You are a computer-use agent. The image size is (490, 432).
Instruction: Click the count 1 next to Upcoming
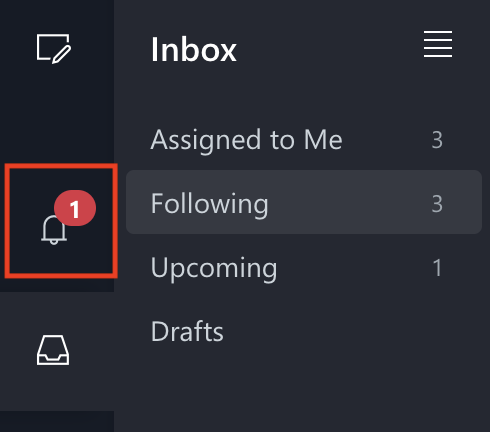coord(437,268)
